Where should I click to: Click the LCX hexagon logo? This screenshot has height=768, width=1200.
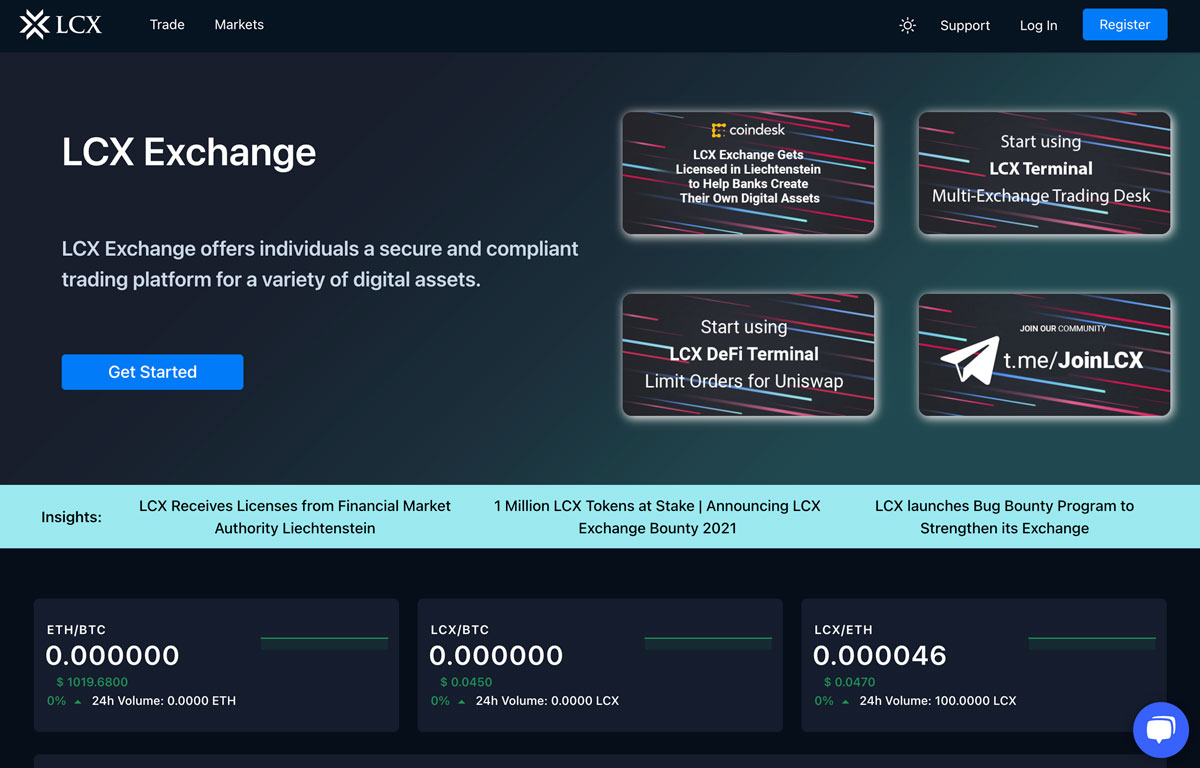pos(35,24)
